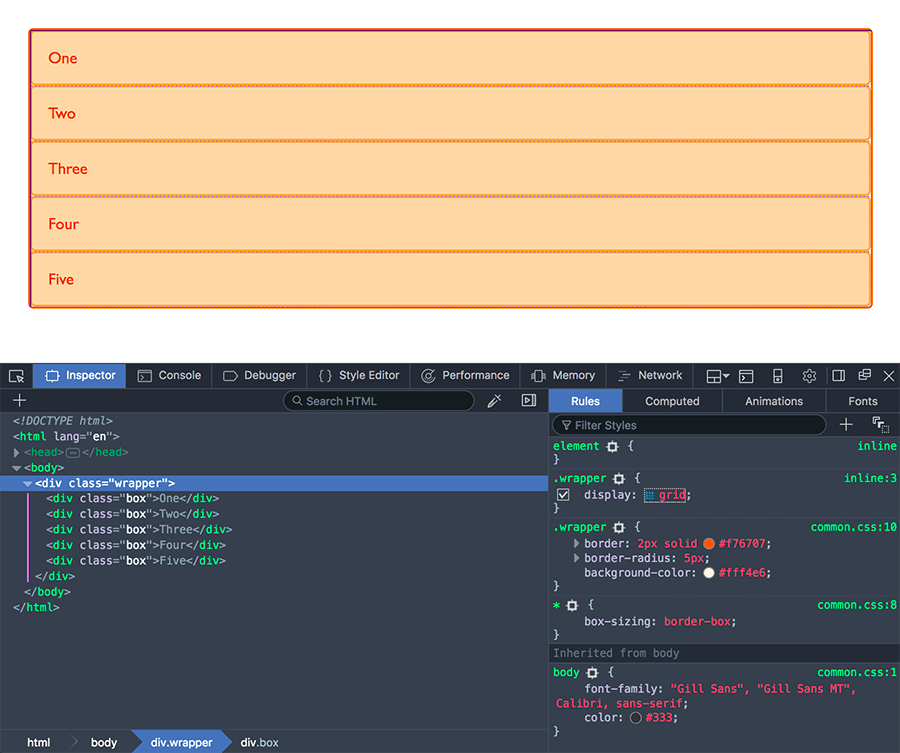Open DevTools settings gear
This screenshot has width=900, height=753.
click(809, 375)
